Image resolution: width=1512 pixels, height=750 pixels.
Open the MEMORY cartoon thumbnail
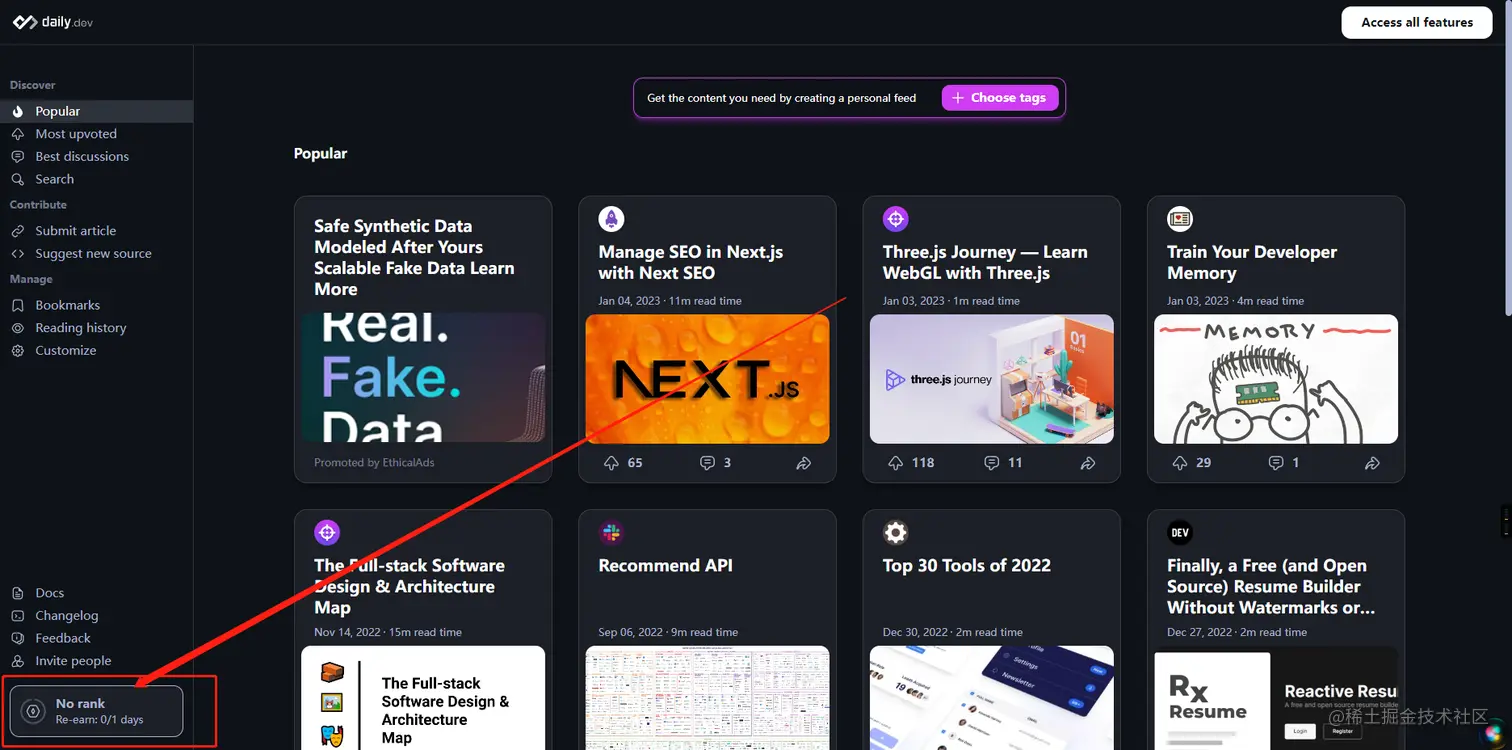pyautogui.click(x=1276, y=379)
